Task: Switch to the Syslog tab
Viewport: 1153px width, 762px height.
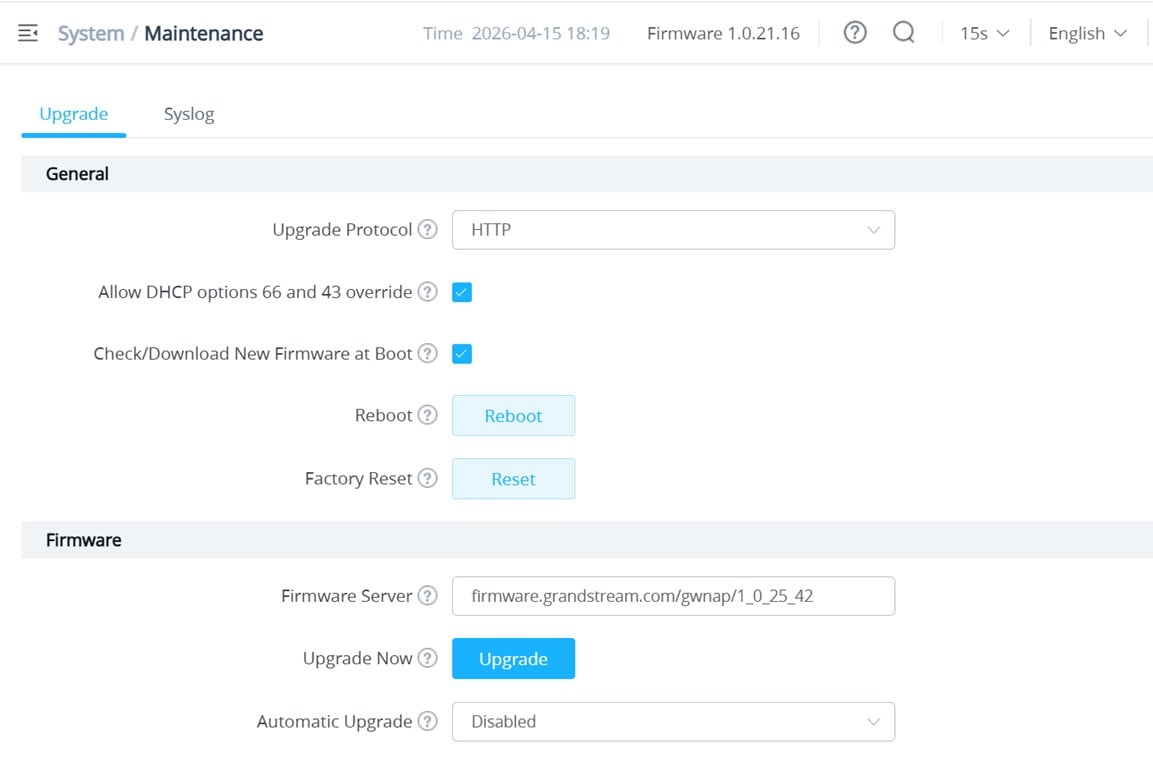Action: point(189,114)
